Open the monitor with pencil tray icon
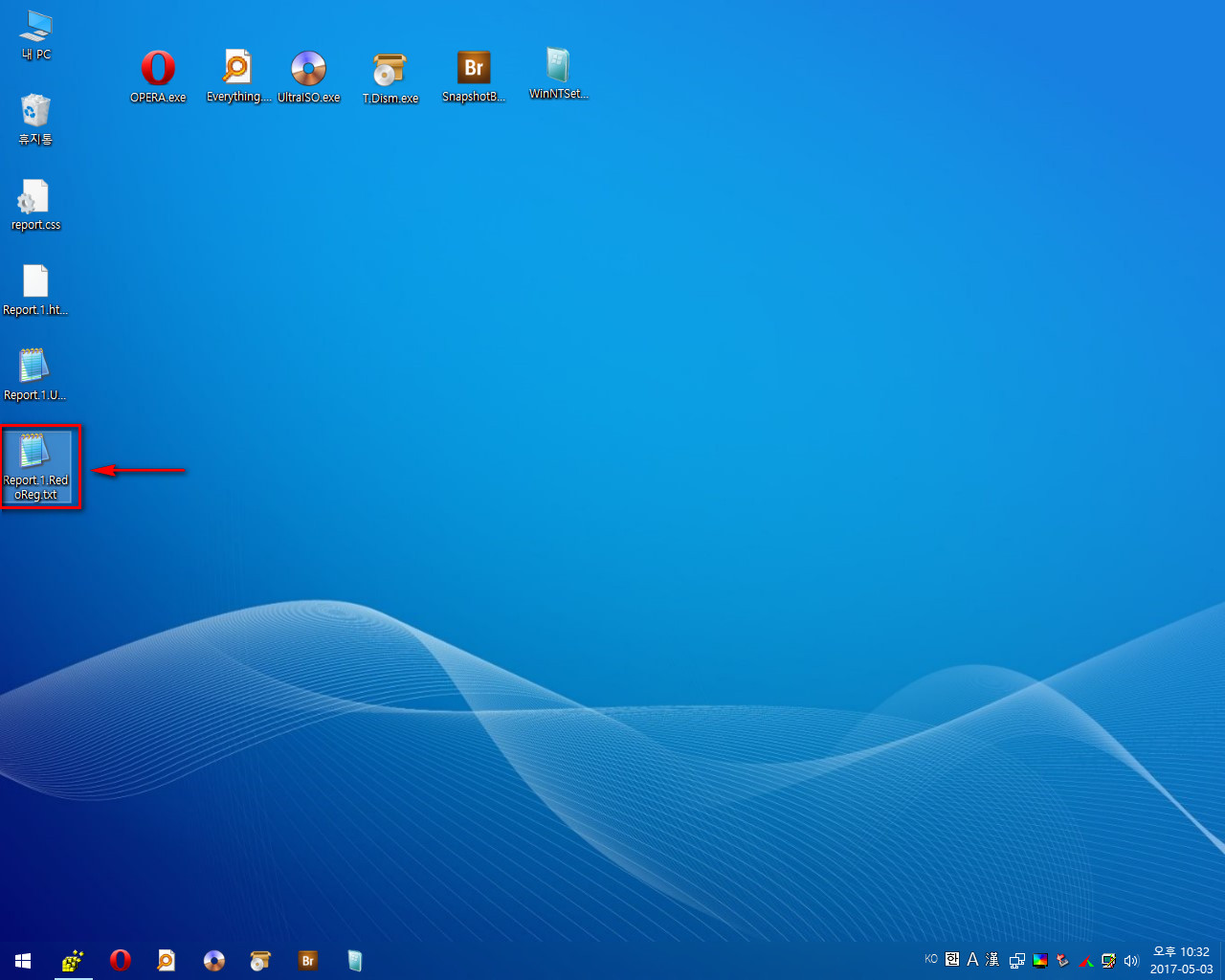Screen dimensions: 1225x980 1108,960
